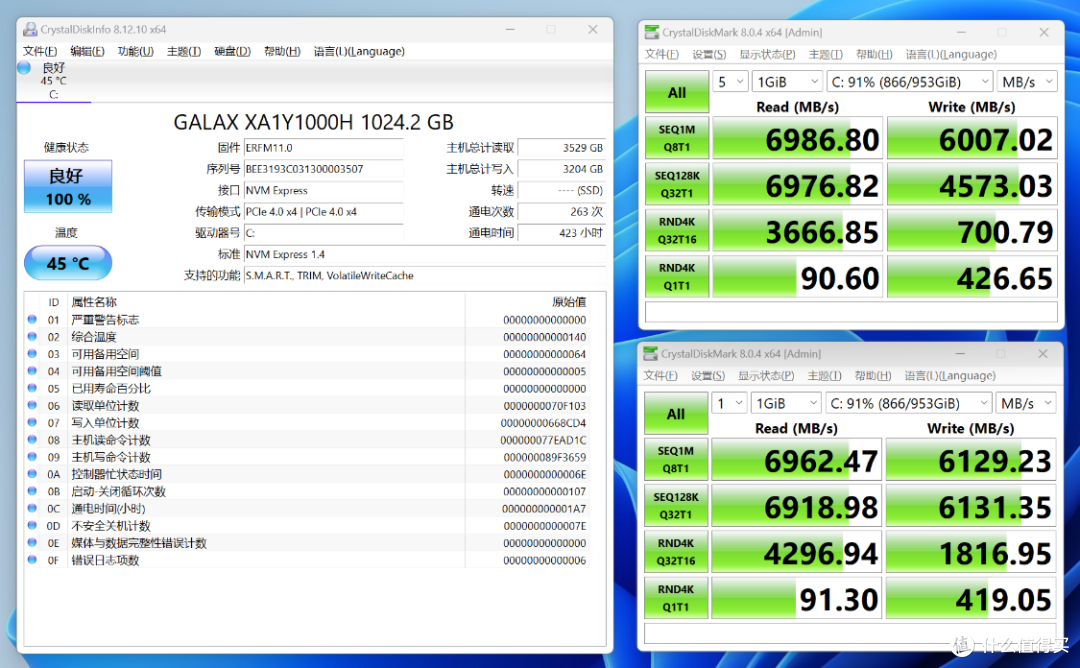1080x668 pixels.
Task: Open 文件(F) menu in CrystalDiskInfo
Action: [40, 52]
